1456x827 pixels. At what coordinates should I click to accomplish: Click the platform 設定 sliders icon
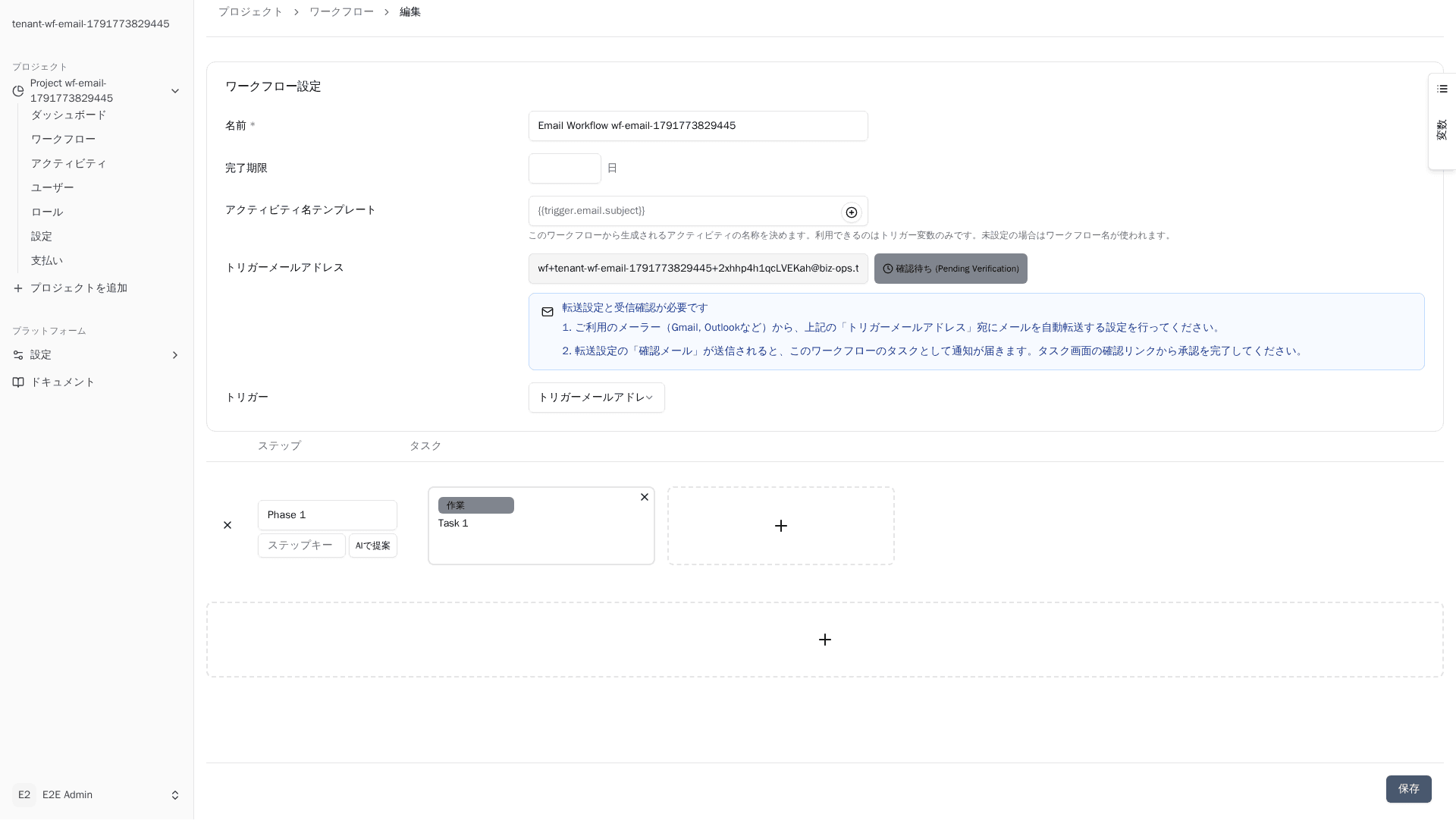tap(18, 355)
